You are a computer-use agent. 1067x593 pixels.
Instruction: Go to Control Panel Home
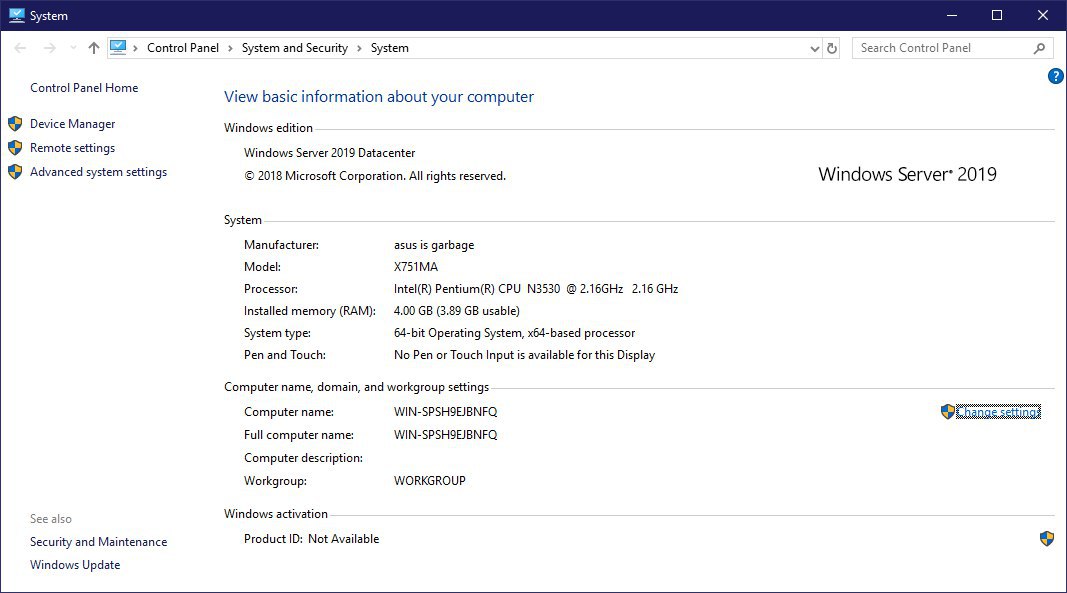tap(84, 88)
